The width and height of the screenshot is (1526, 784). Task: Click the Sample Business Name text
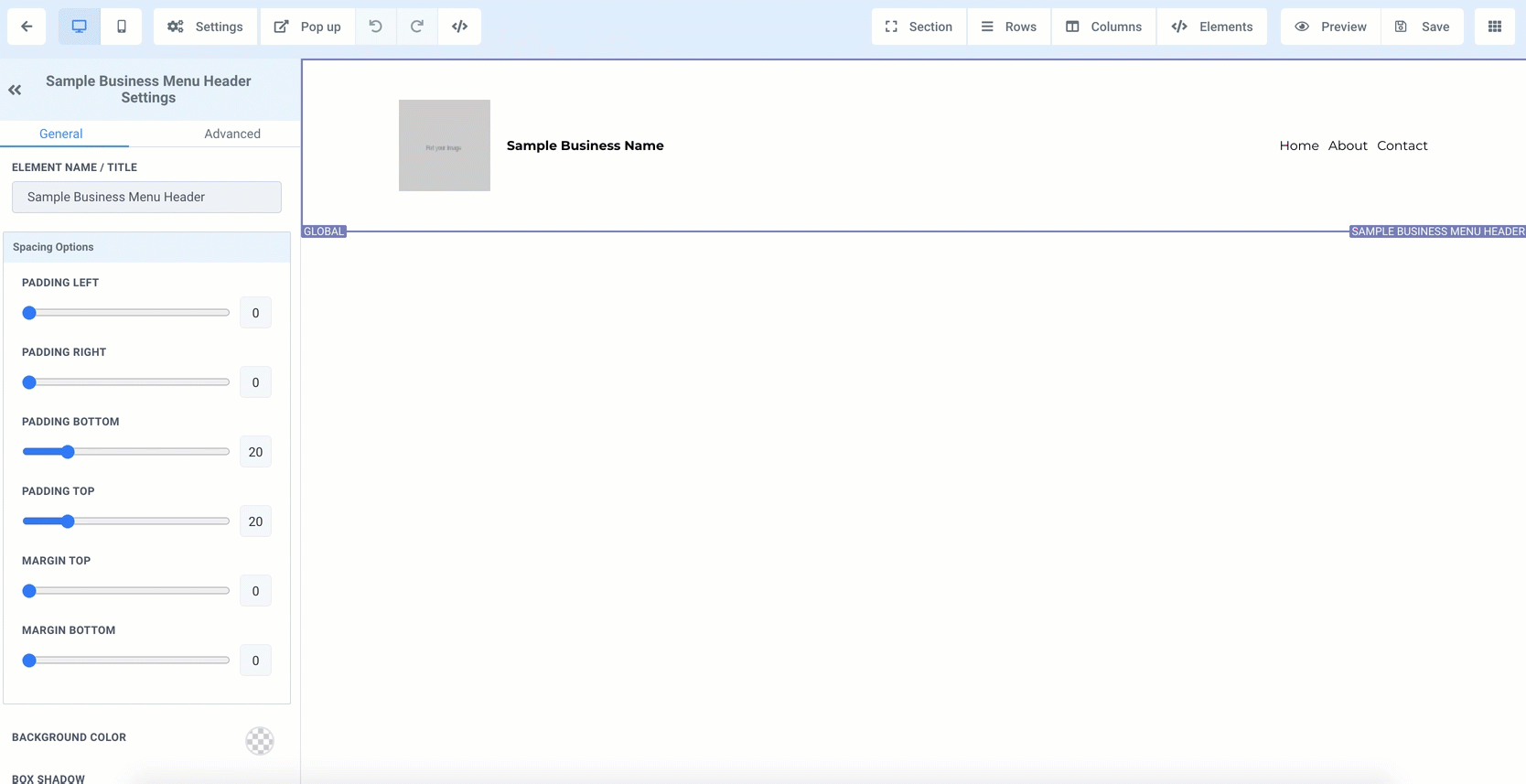586,145
